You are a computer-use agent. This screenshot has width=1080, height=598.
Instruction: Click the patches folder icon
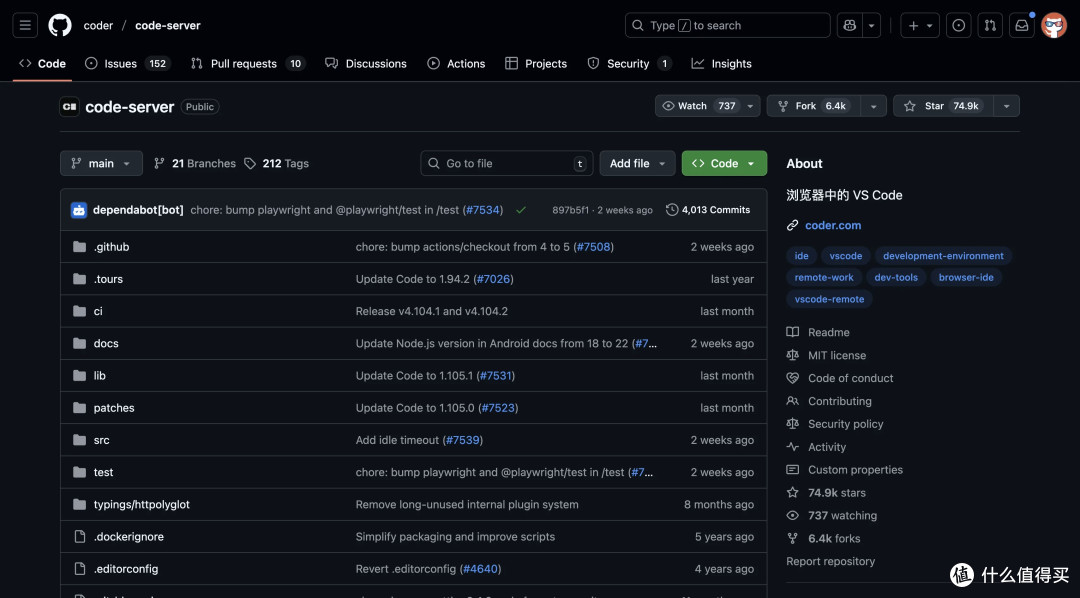(x=80, y=408)
